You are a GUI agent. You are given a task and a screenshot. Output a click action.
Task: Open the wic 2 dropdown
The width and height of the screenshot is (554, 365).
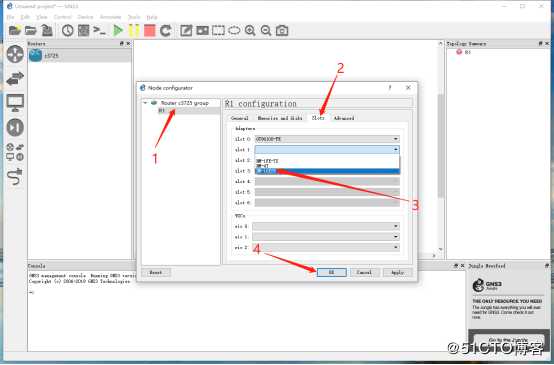(326, 247)
